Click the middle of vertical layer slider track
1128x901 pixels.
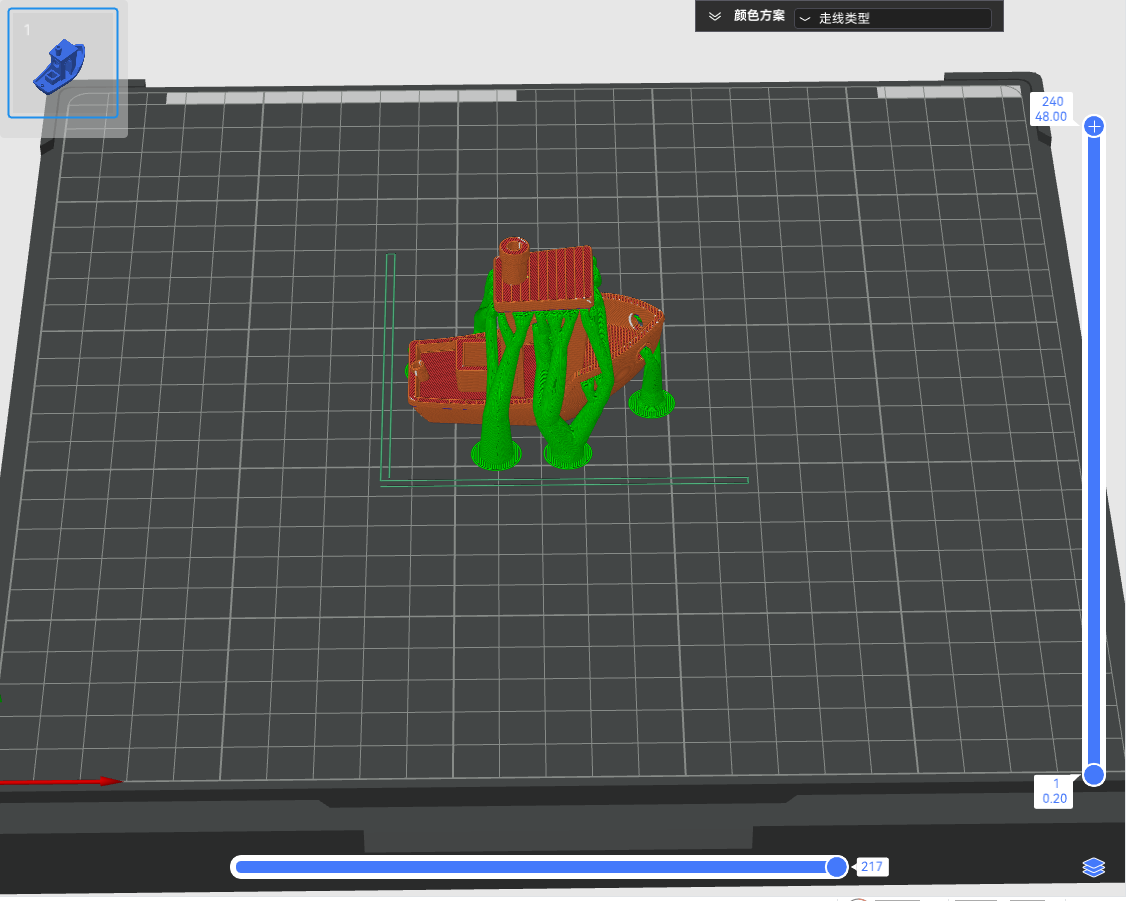coord(1095,450)
